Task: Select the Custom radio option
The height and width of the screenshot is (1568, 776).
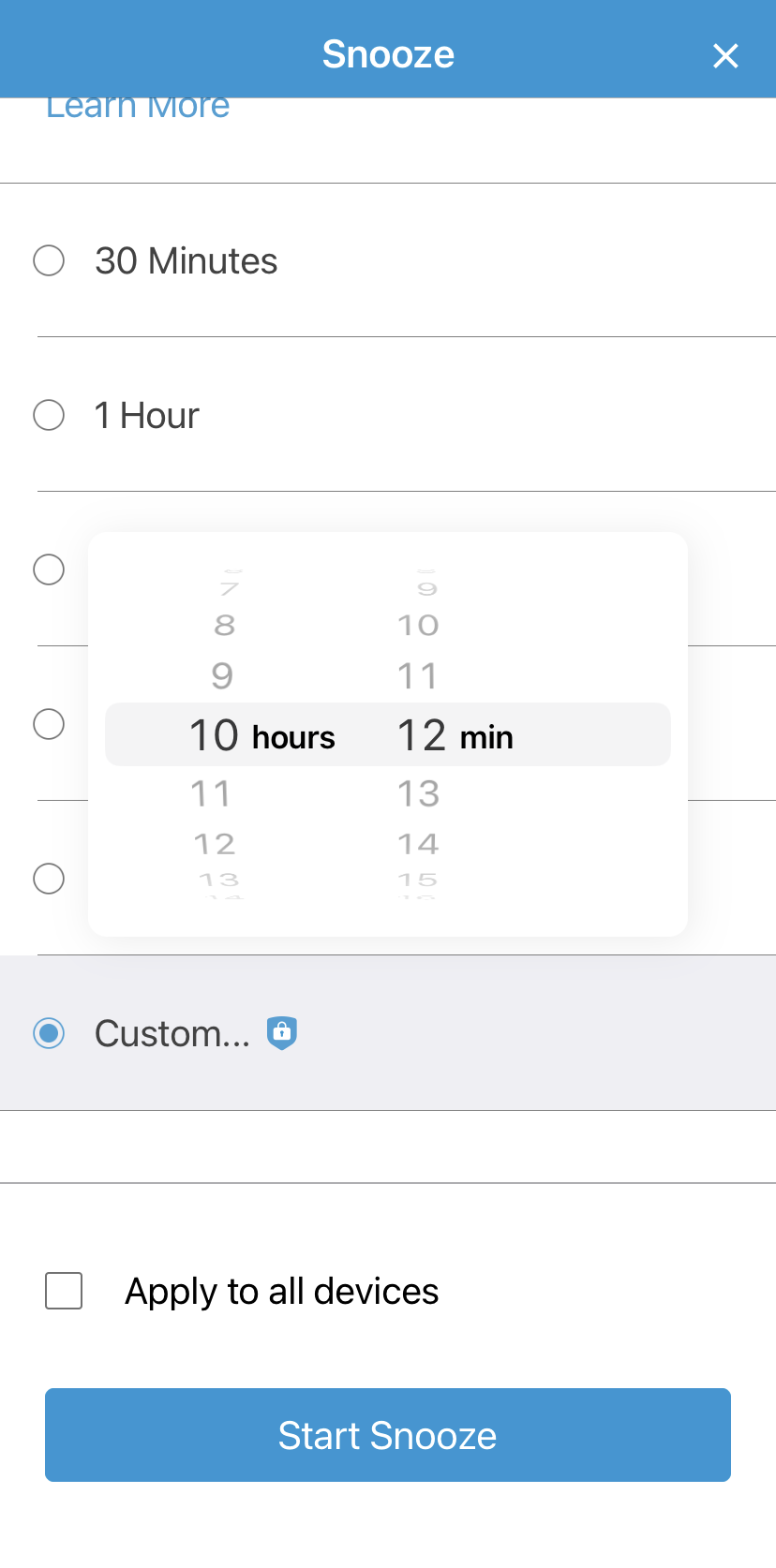Action: tap(49, 1033)
